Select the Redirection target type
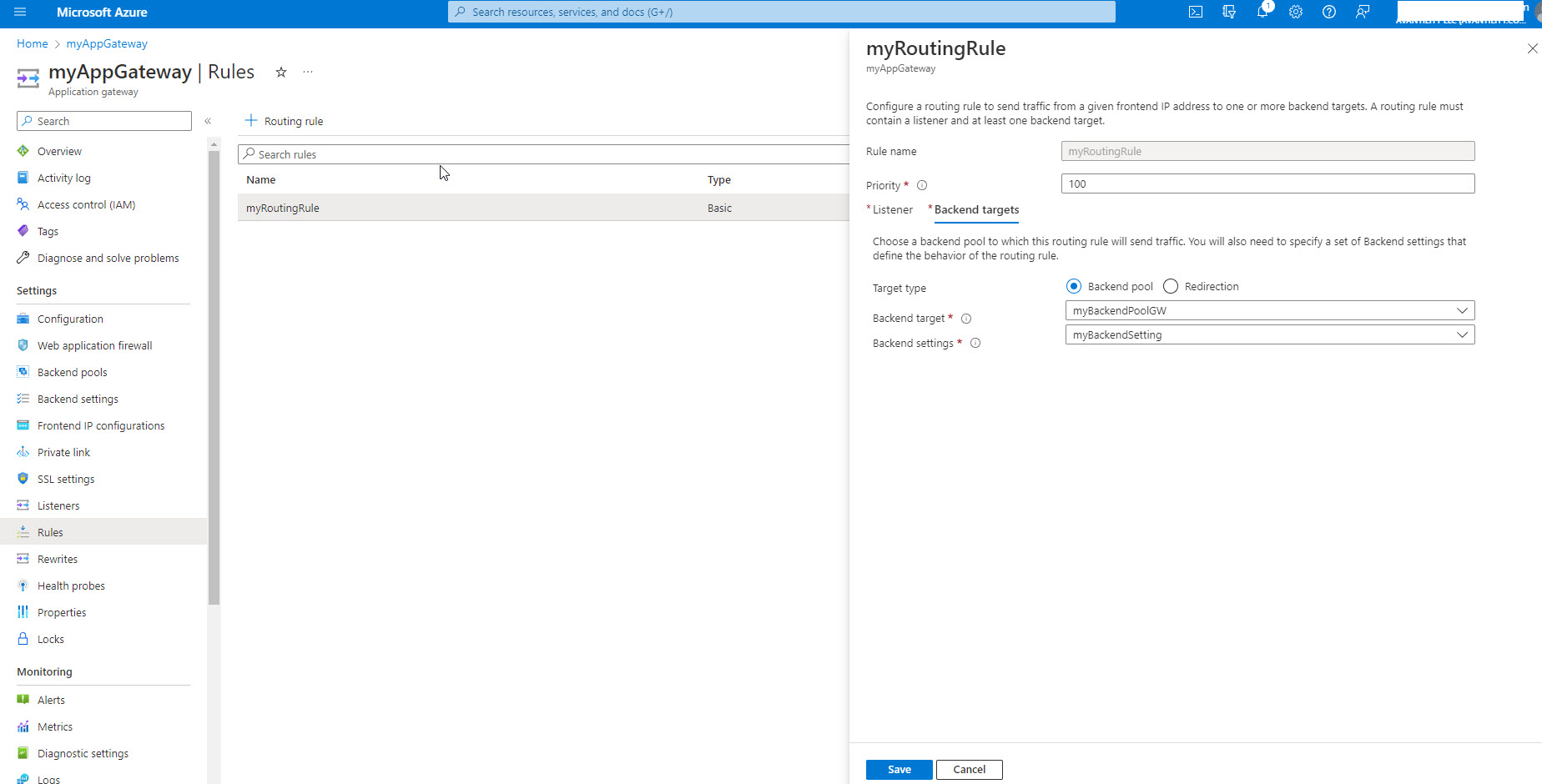Viewport: 1542px width, 784px height. [x=1171, y=286]
